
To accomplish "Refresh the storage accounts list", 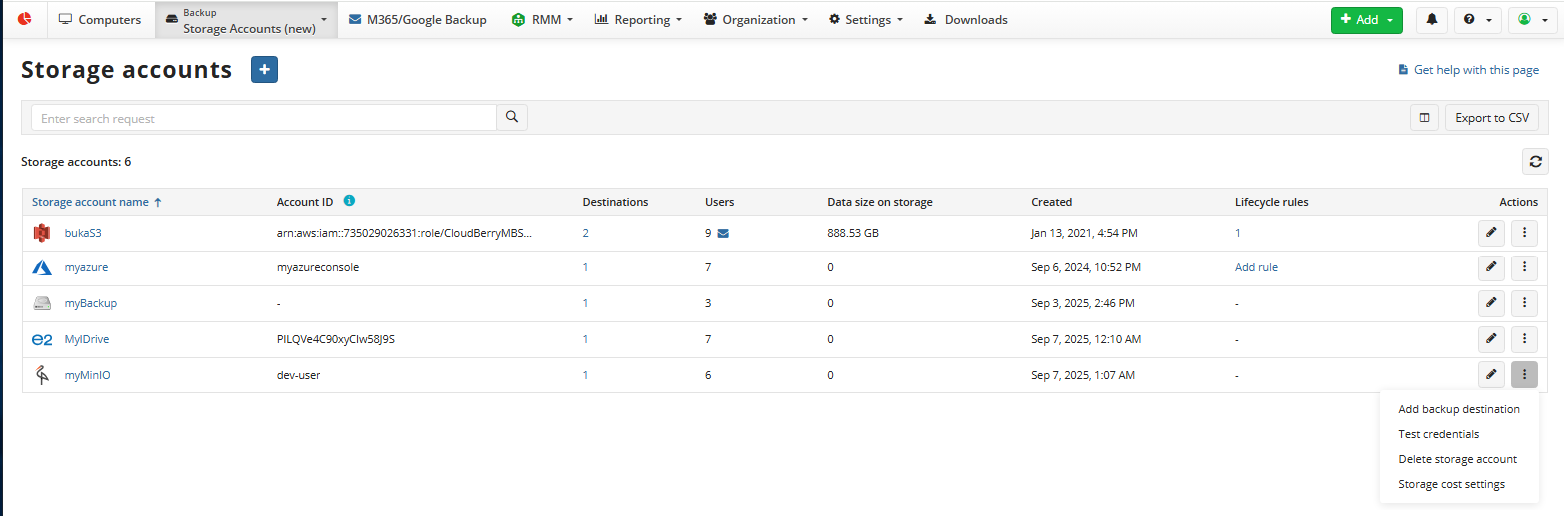I will 1535,162.
